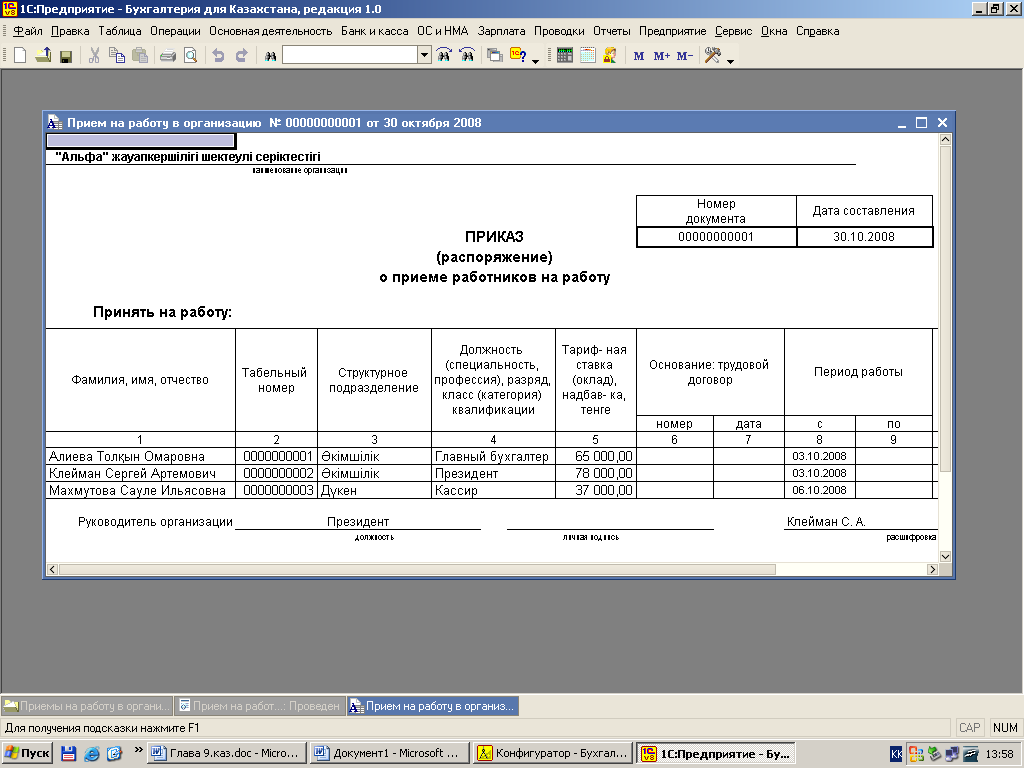
Task: Open the Calendar toolbar icon
Action: coord(588,56)
